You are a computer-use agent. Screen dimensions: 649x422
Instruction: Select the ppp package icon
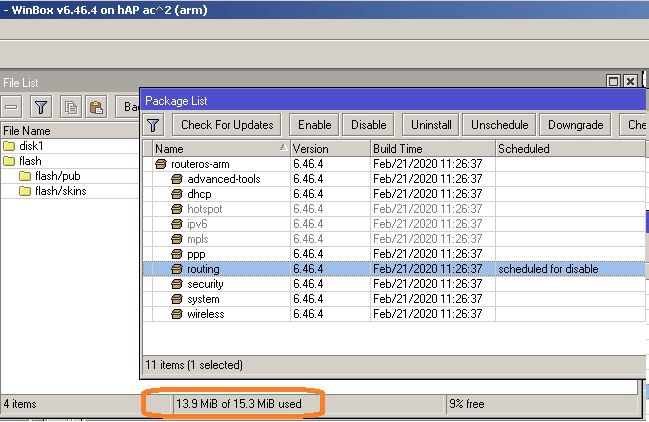(x=177, y=254)
